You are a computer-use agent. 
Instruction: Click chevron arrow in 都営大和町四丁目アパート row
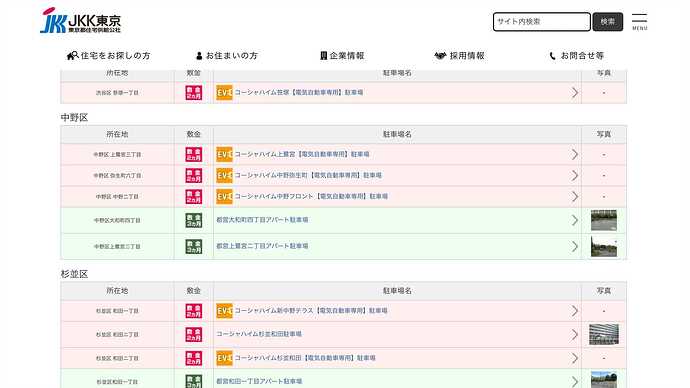point(575,220)
